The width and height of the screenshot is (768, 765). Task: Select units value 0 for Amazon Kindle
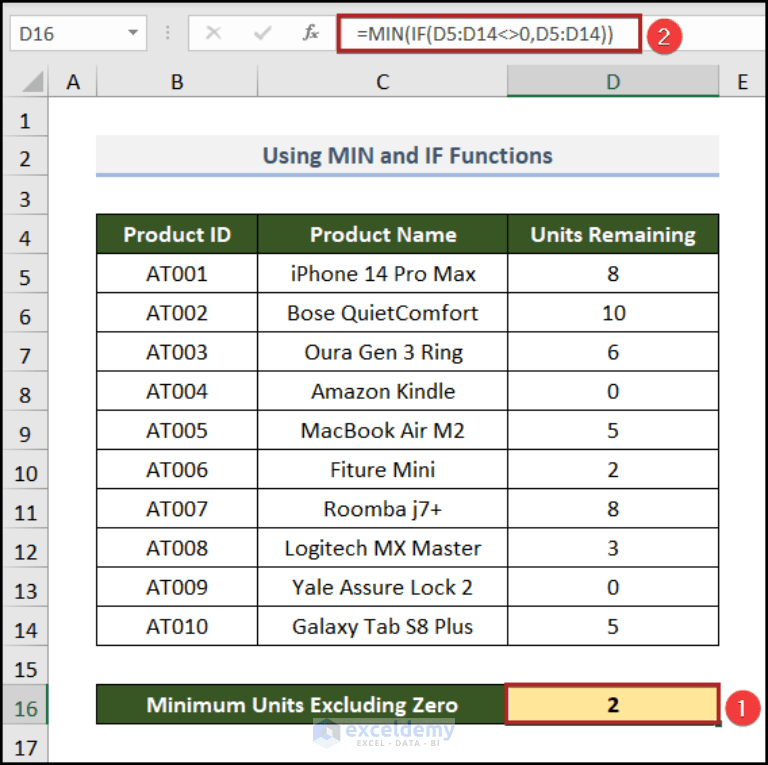613,391
